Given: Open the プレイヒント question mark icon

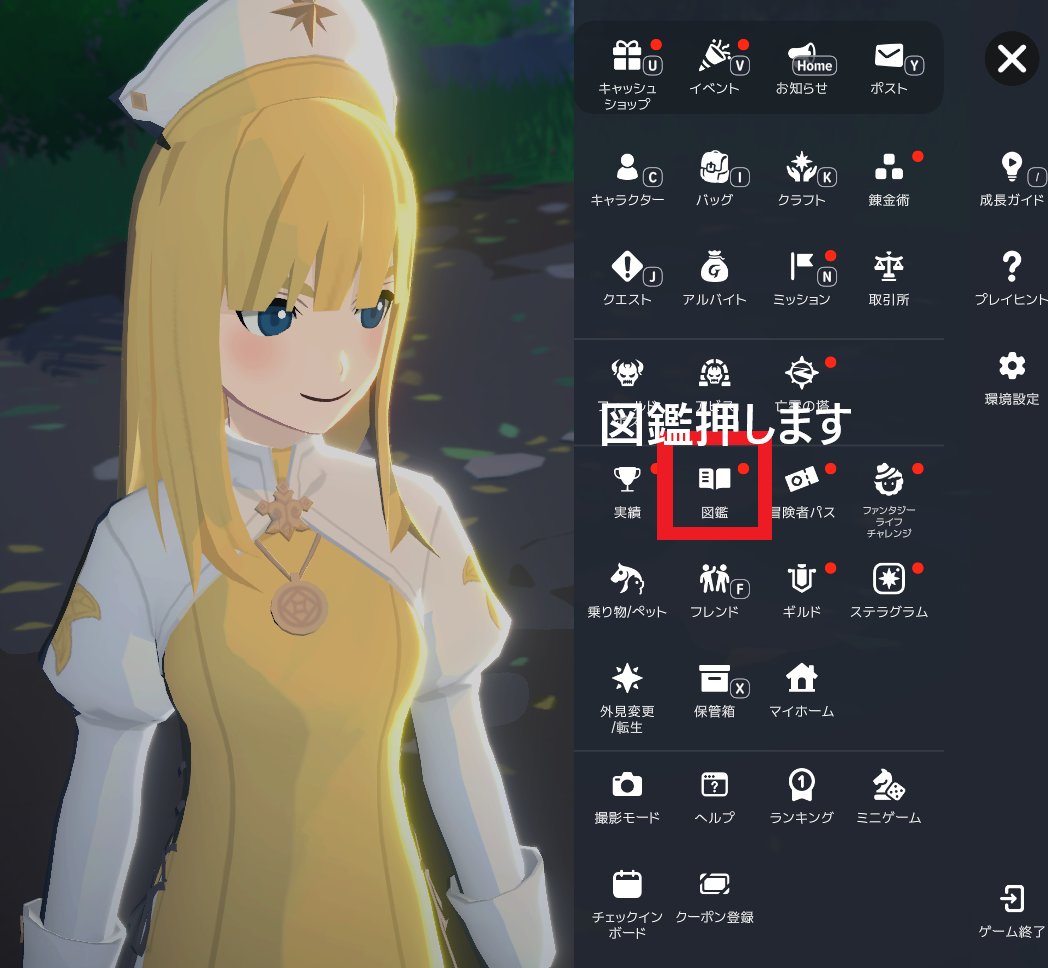Looking at the screenshot, I should (1012, 267).
